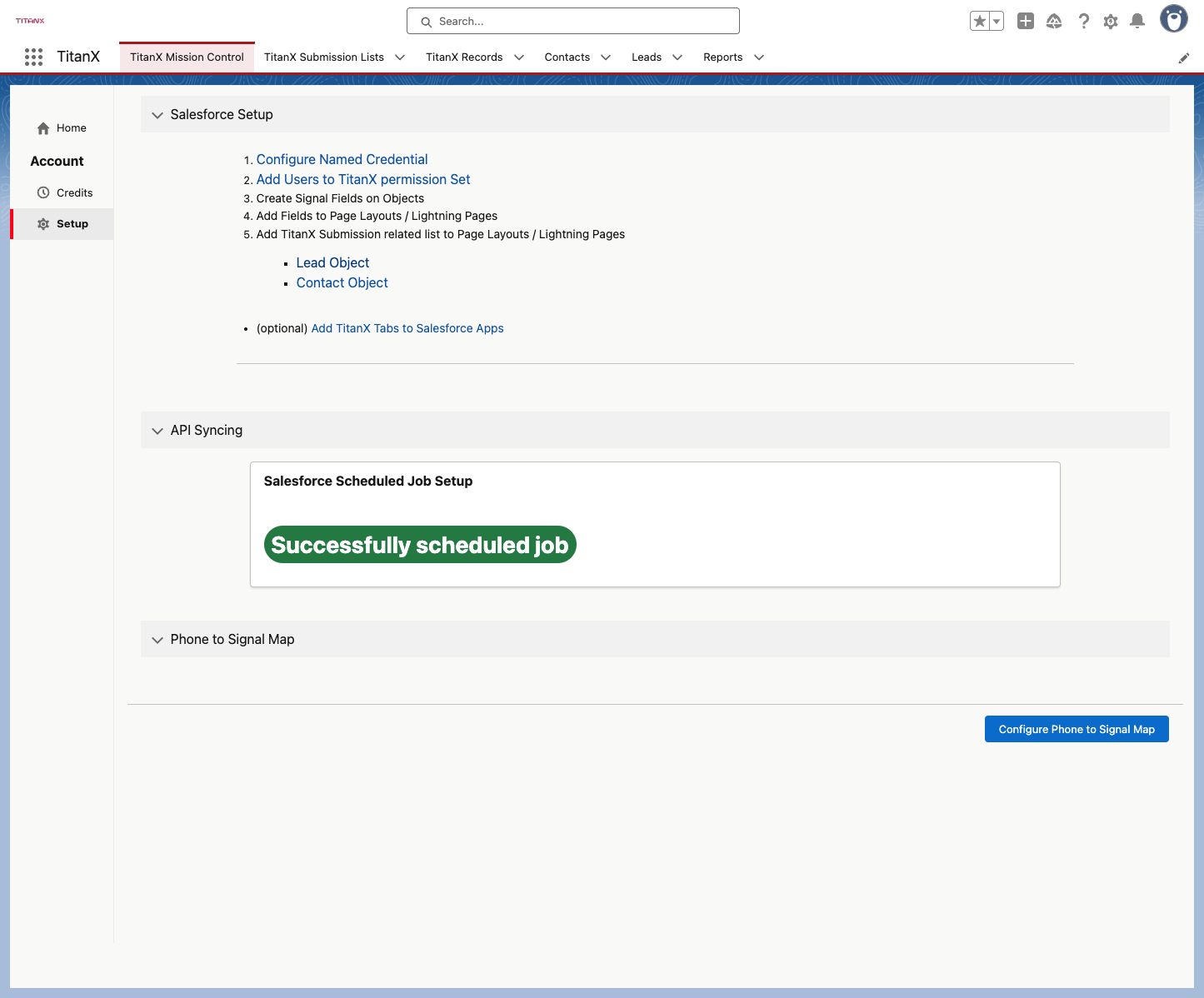Expand the TitanX Records tab chevron
This screenshot has width=1204, height=998.
pyautogui.click(x=519, y=57)
